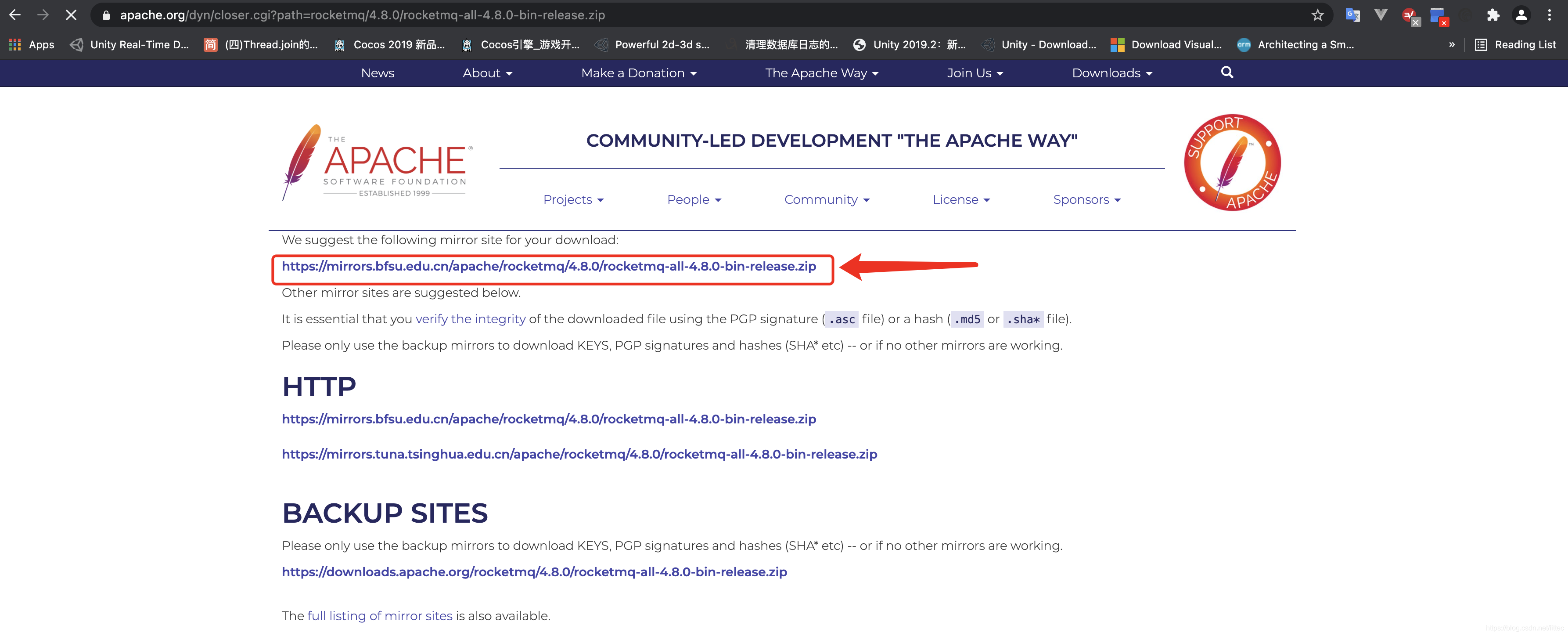Click the Apache Software Foundation logo

(378, 162)
